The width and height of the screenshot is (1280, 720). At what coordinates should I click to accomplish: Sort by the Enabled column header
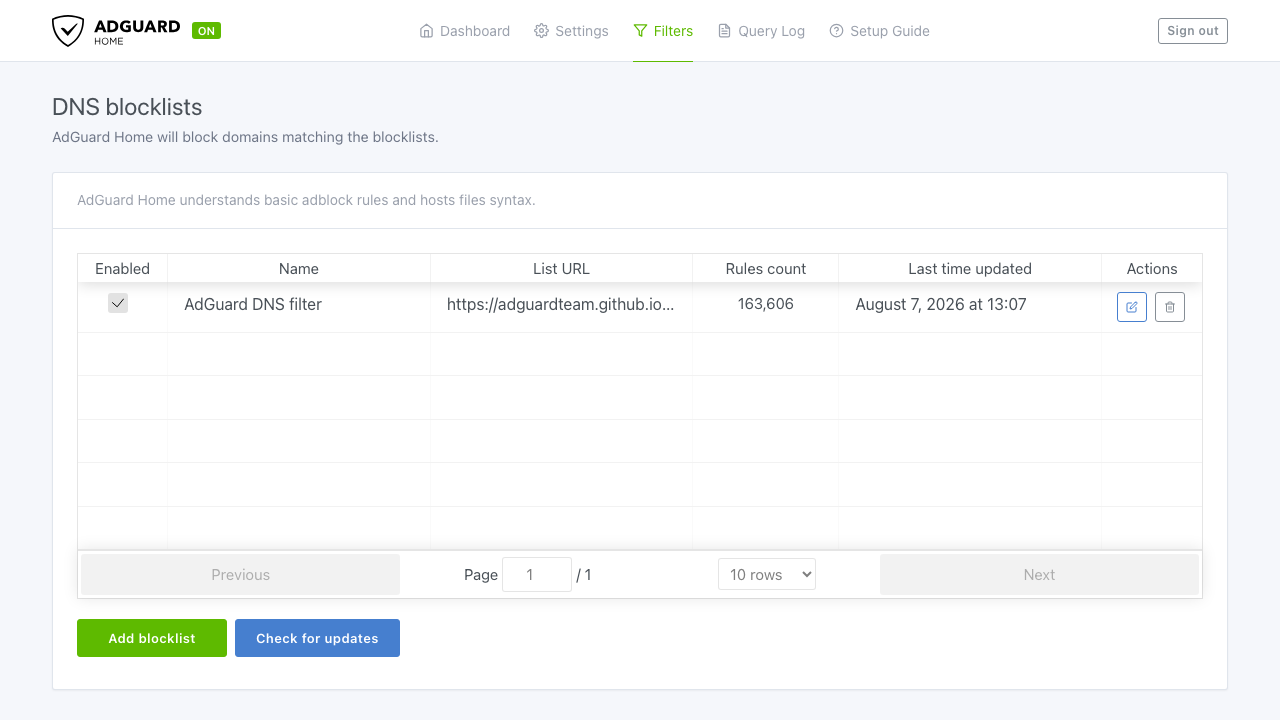pos(123,268)
